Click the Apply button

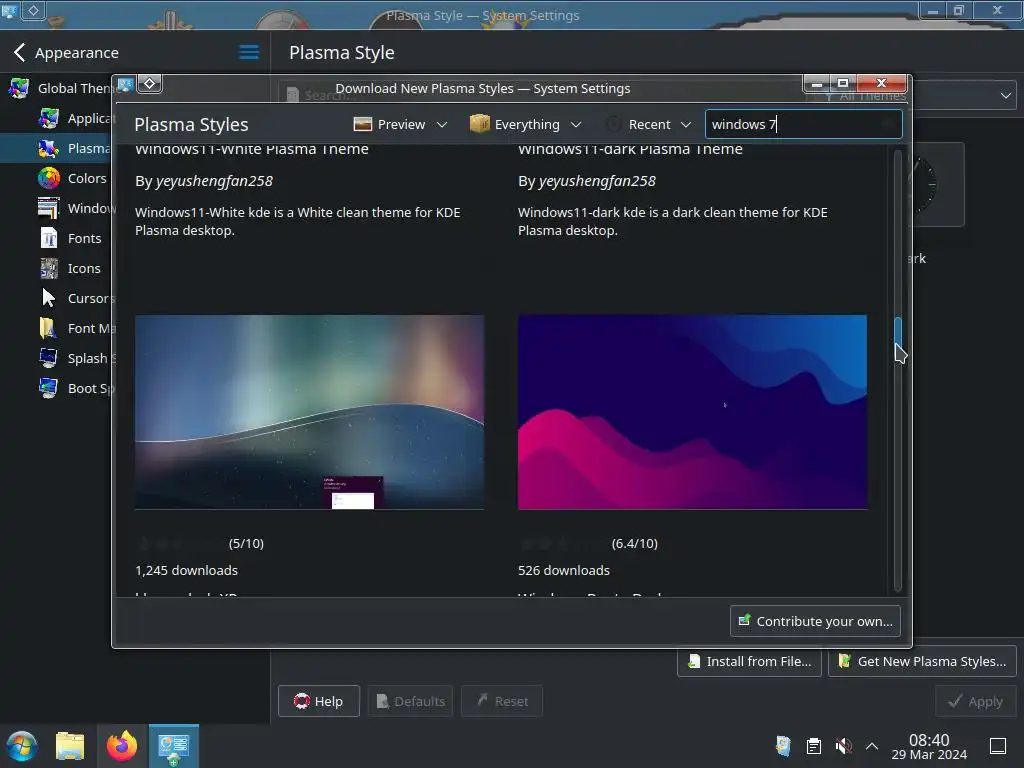(x=976, y=701)
